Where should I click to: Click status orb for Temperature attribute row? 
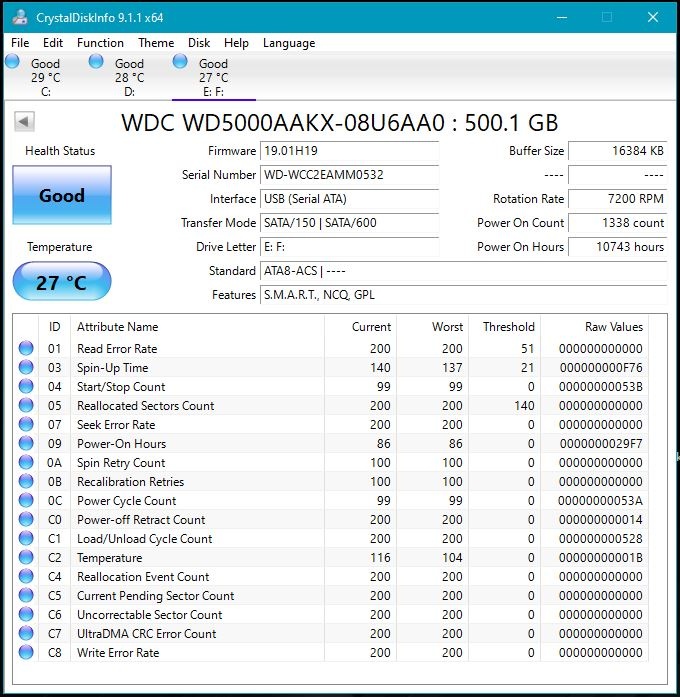tap(26, 557)
